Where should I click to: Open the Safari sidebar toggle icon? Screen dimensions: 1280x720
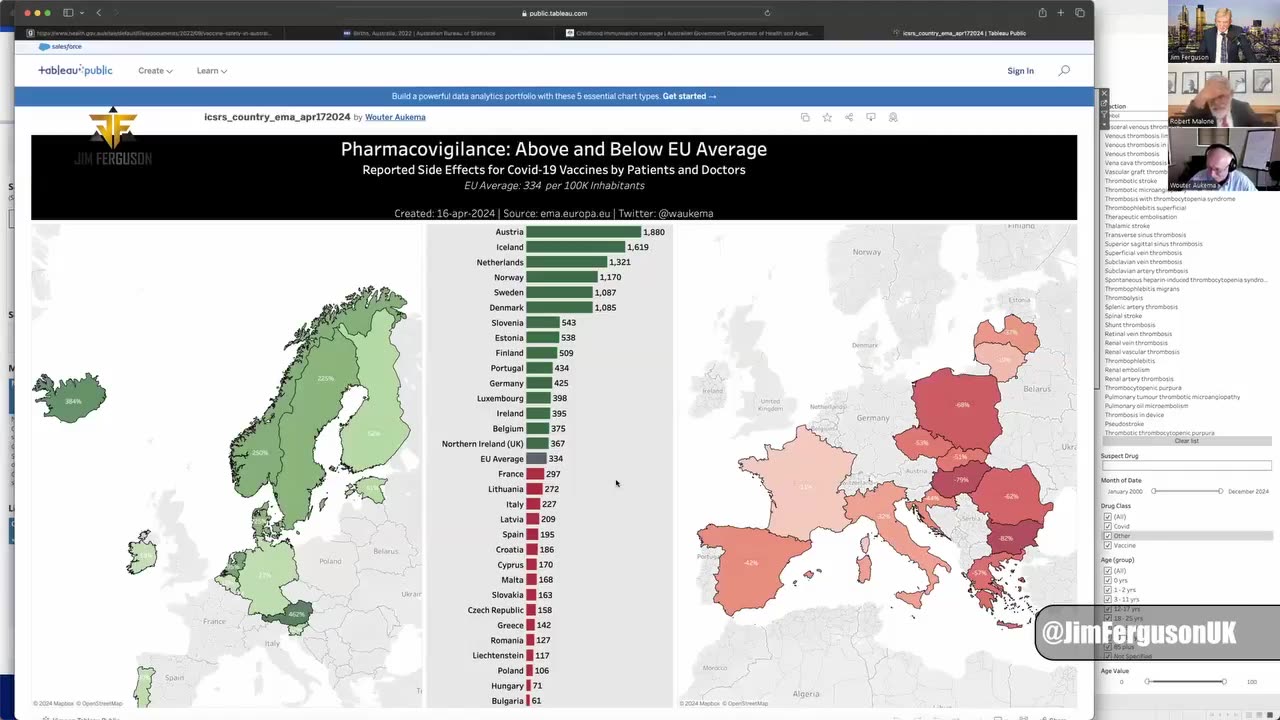coord(68,13)
